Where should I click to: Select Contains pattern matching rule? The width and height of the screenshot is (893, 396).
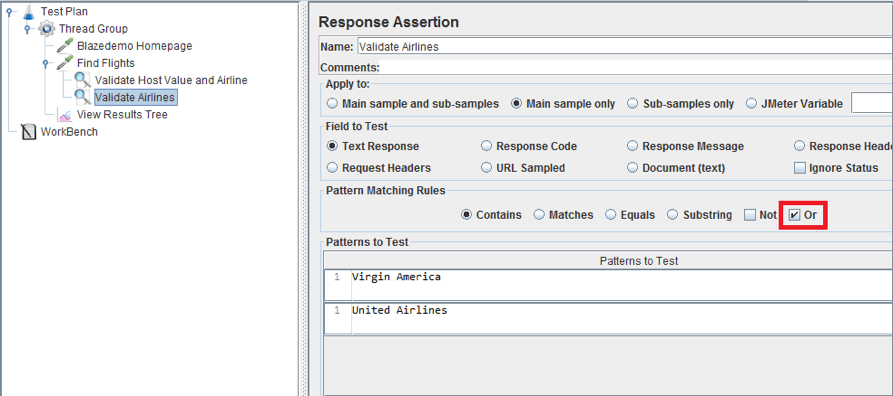click(x=466, y=215)
